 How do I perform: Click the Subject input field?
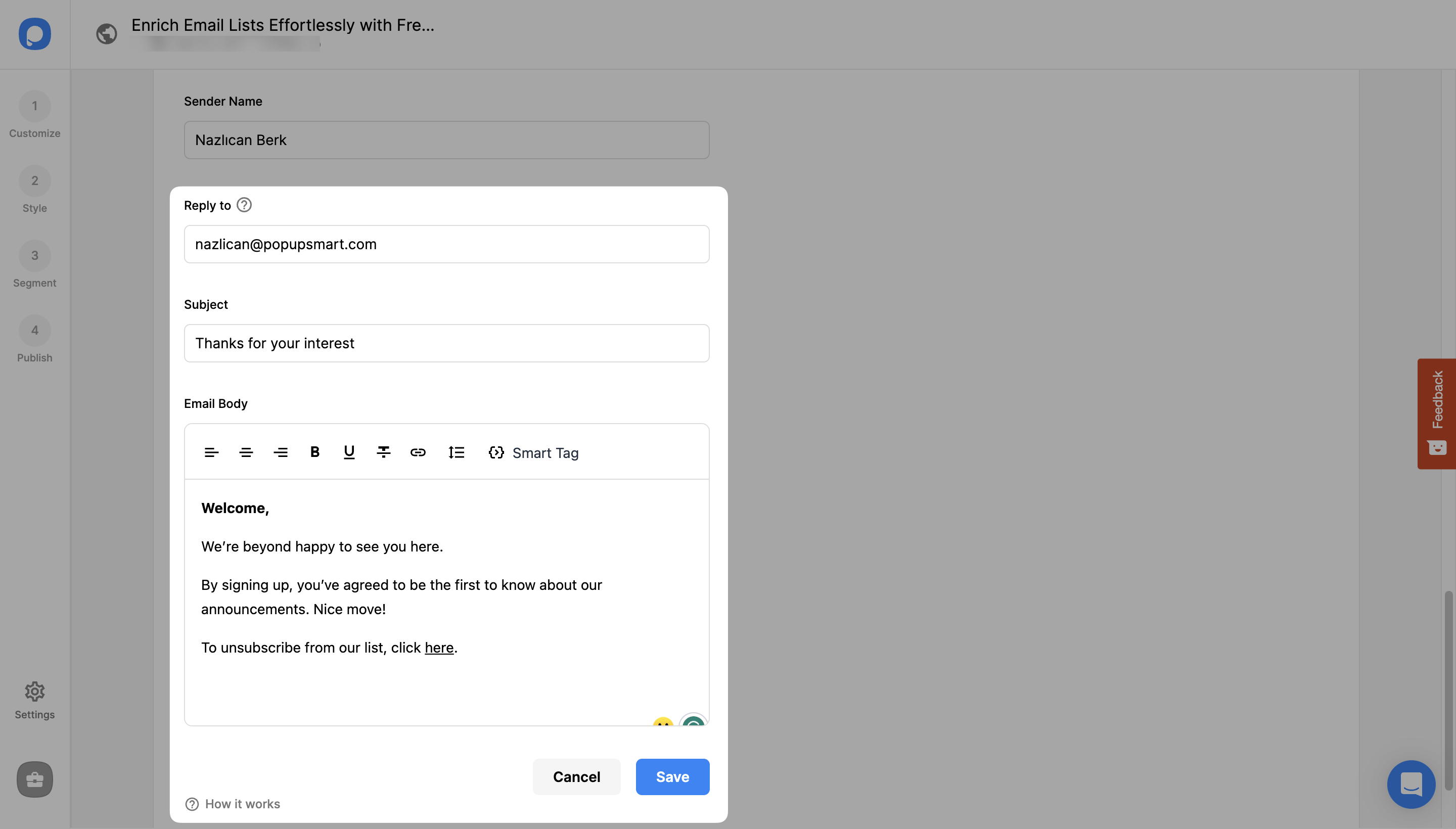pos(447,342)
